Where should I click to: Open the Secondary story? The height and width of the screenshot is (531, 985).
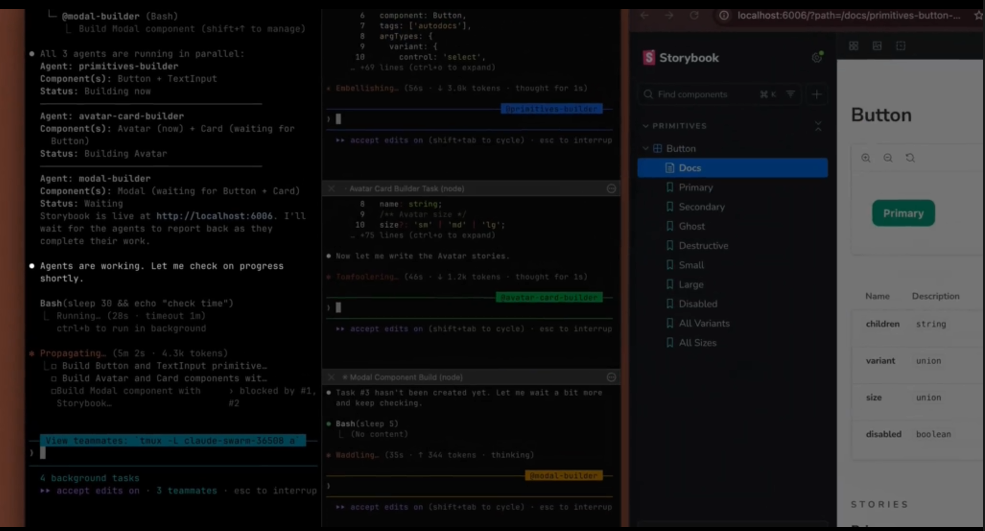(x=701, y=207)
